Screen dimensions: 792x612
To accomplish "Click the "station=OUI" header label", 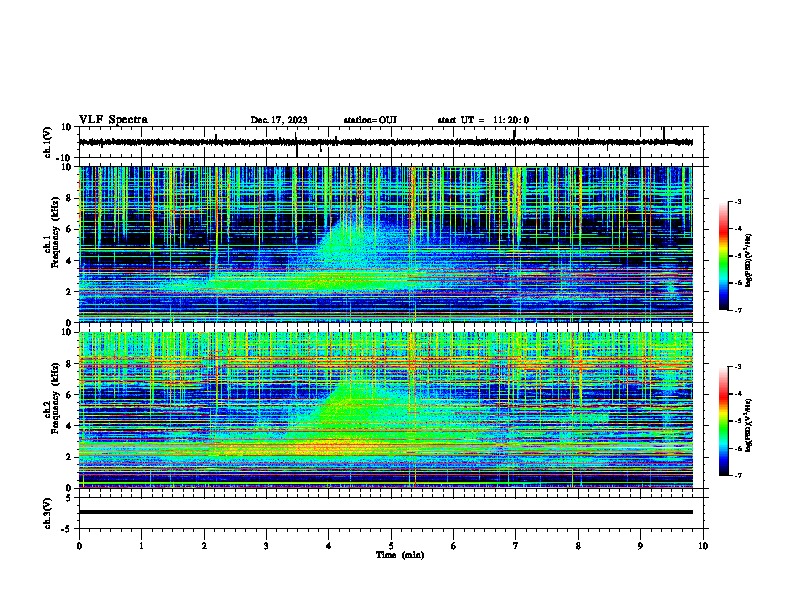I will 370,120.
